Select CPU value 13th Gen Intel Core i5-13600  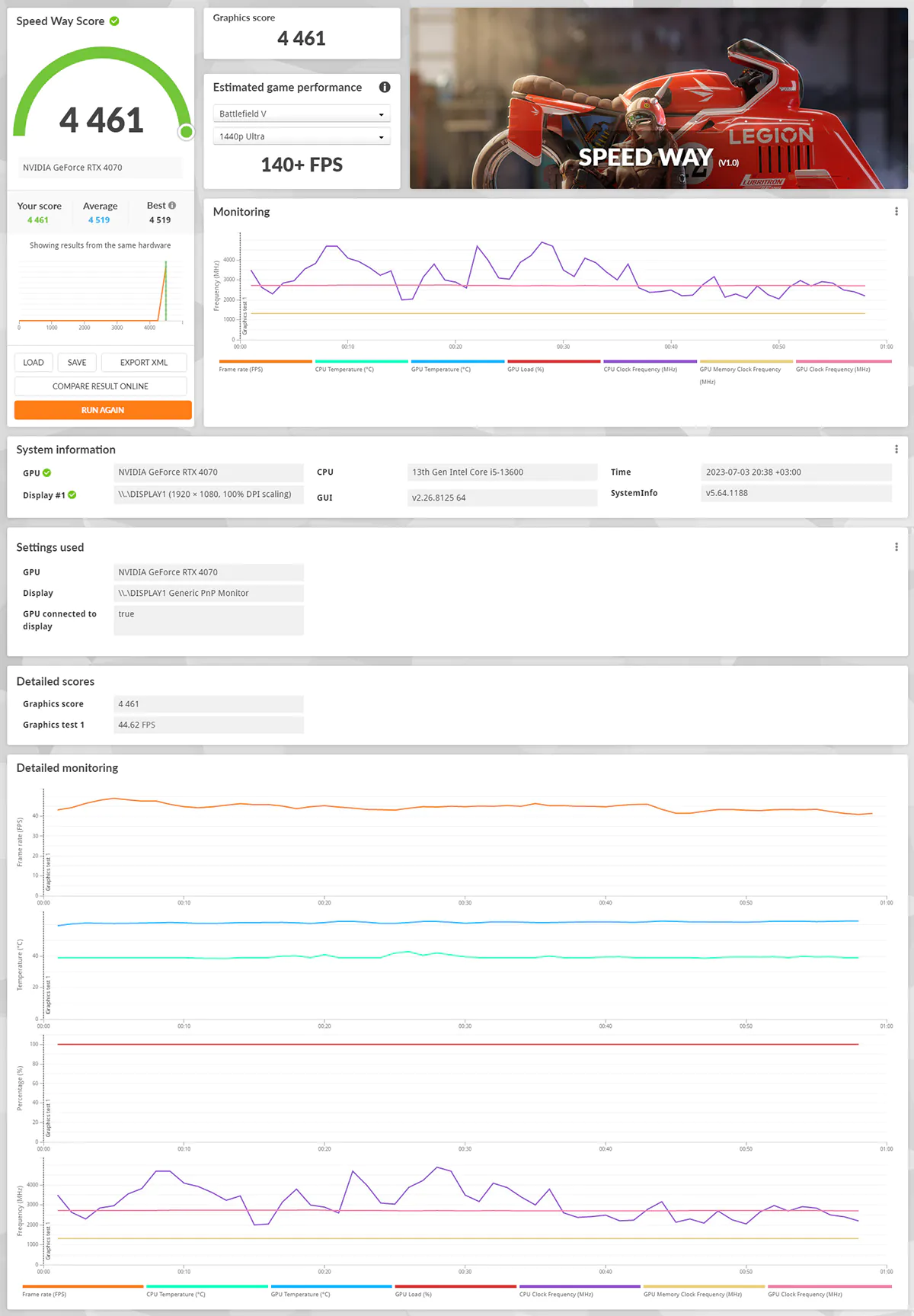(x=502, y=472)
